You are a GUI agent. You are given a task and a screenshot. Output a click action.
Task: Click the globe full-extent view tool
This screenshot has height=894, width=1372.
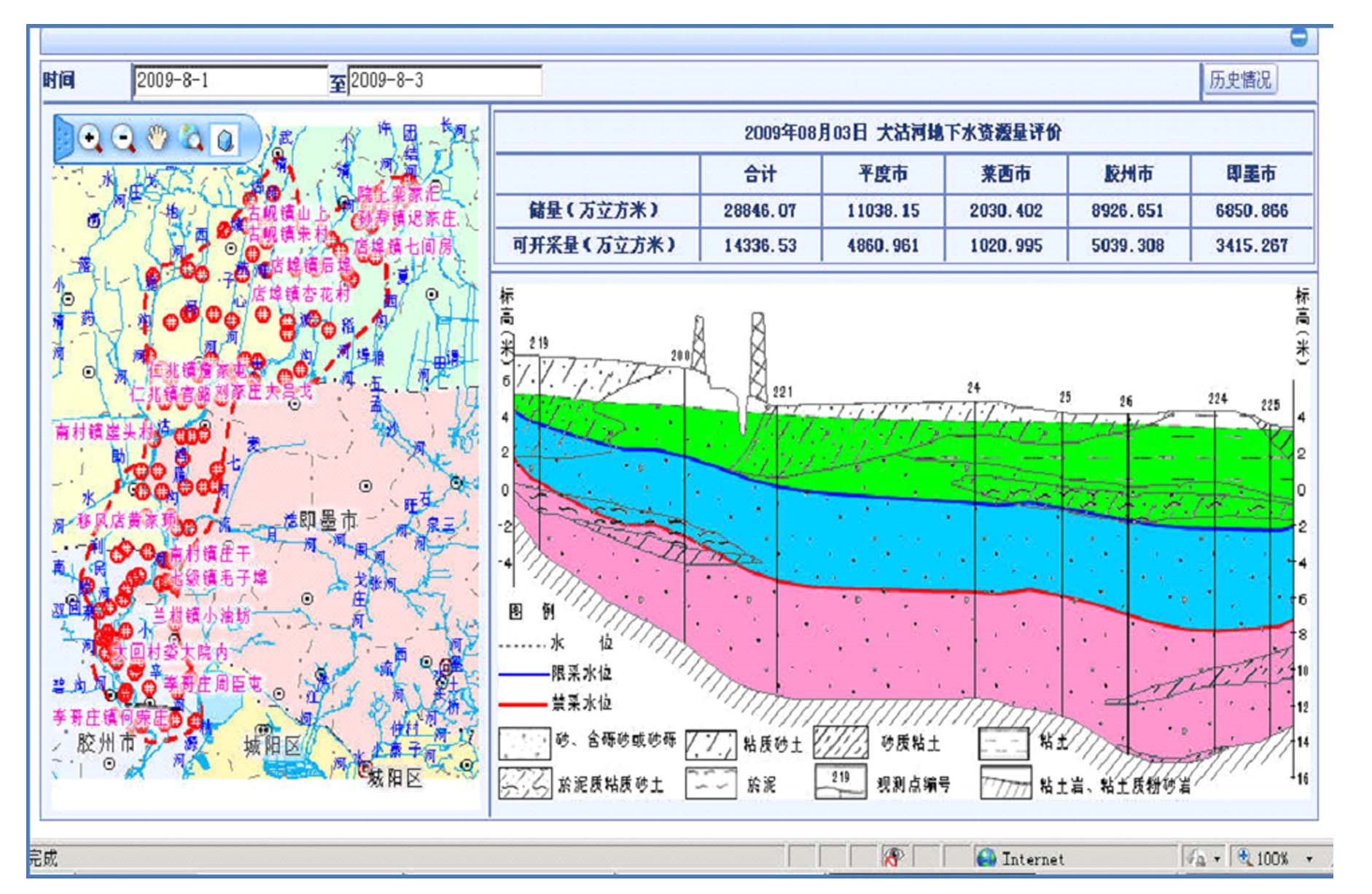pos(191,138)
